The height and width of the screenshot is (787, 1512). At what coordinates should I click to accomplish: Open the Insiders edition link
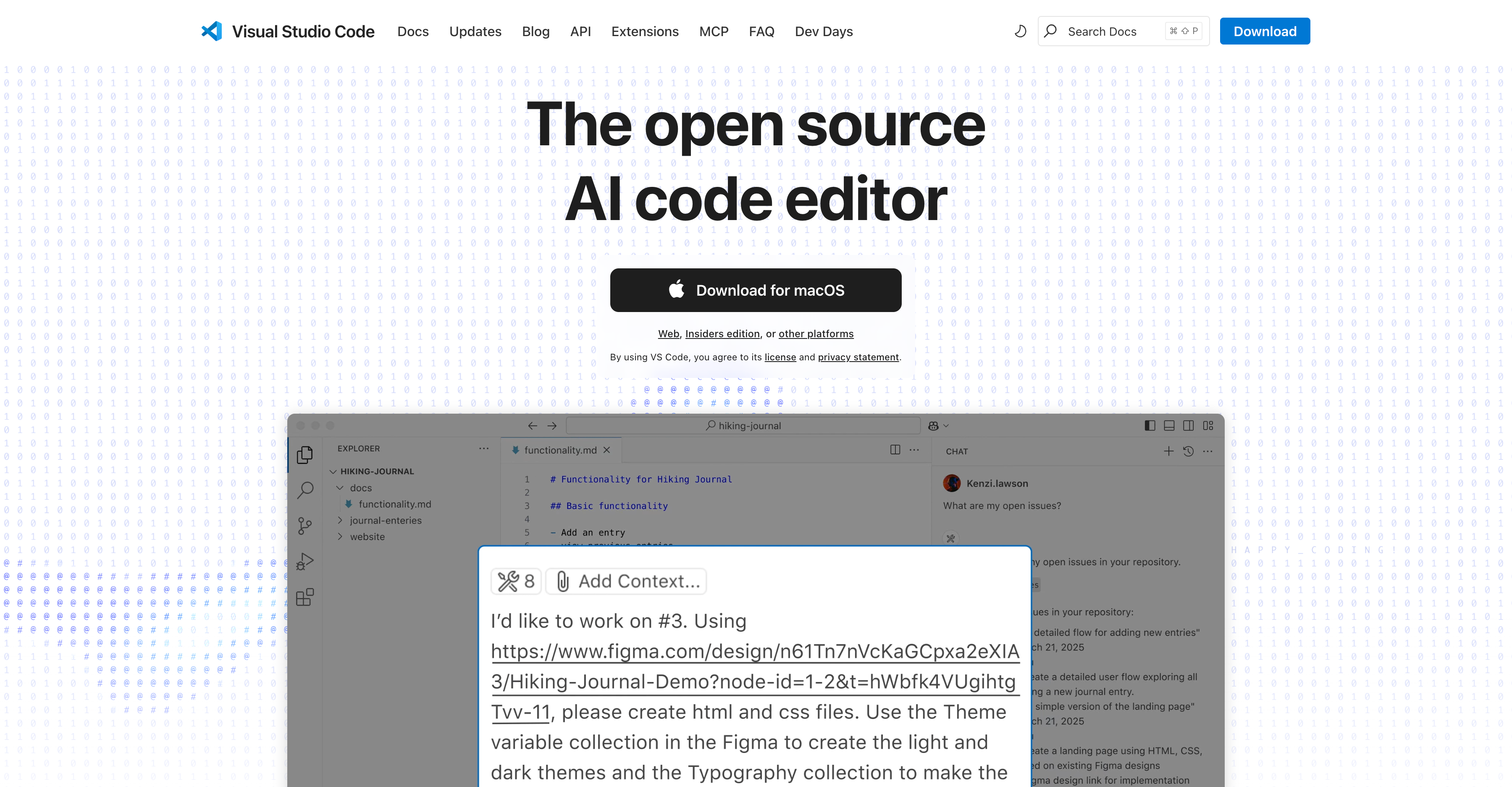point(722,333)
